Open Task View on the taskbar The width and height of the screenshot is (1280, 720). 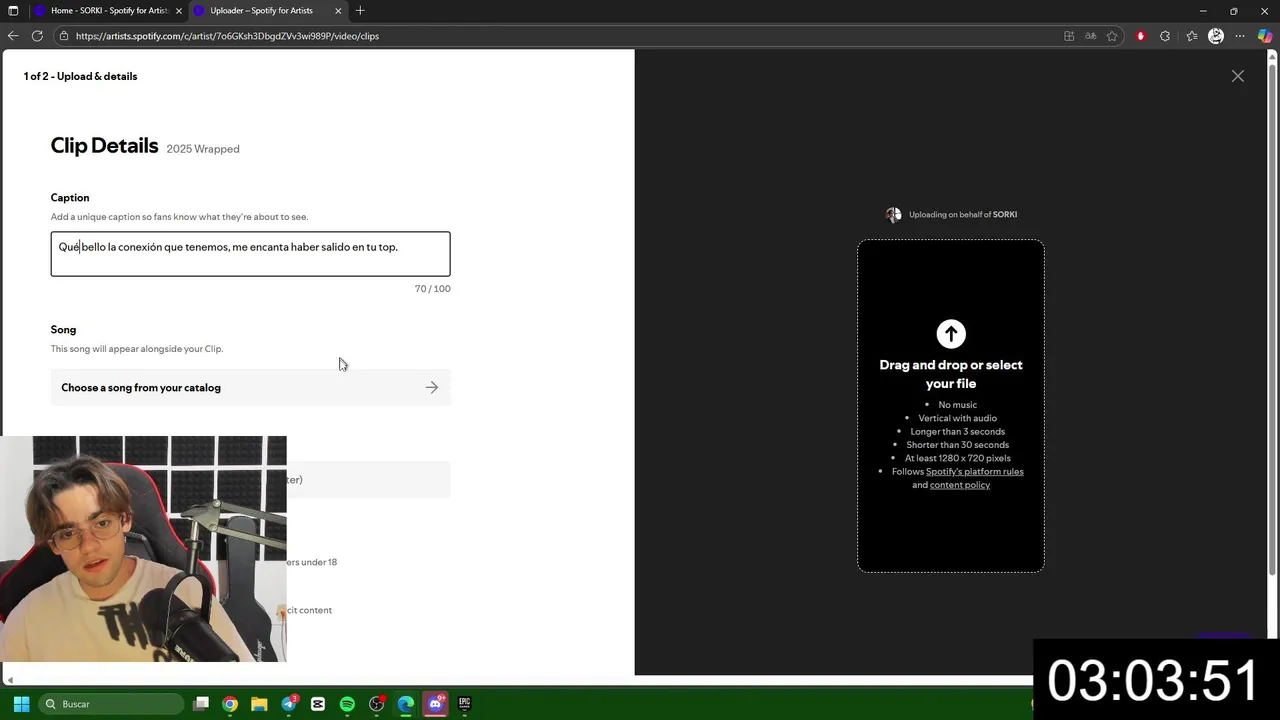pos(201,704)
